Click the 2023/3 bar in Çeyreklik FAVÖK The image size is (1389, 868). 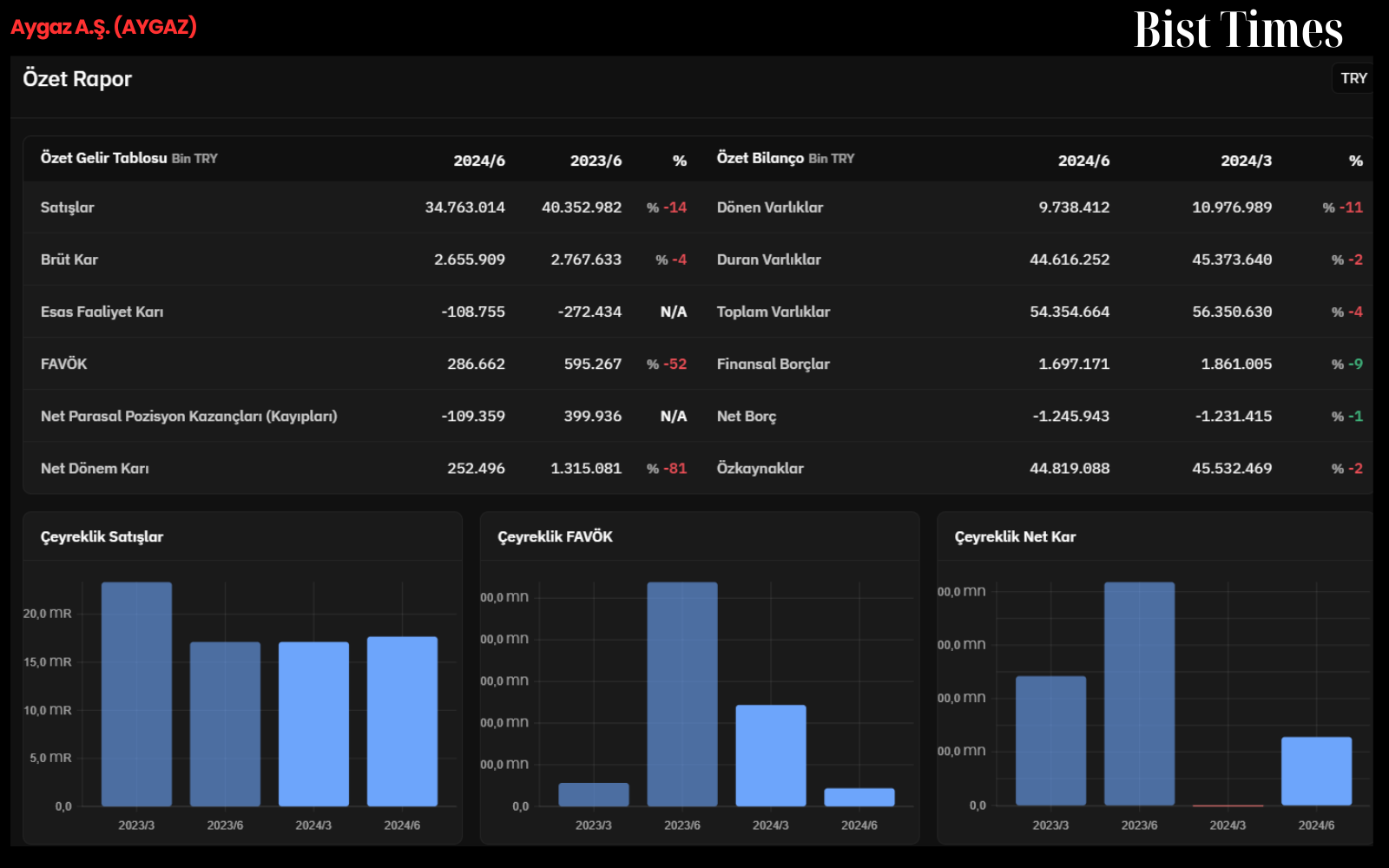[594, 794]
